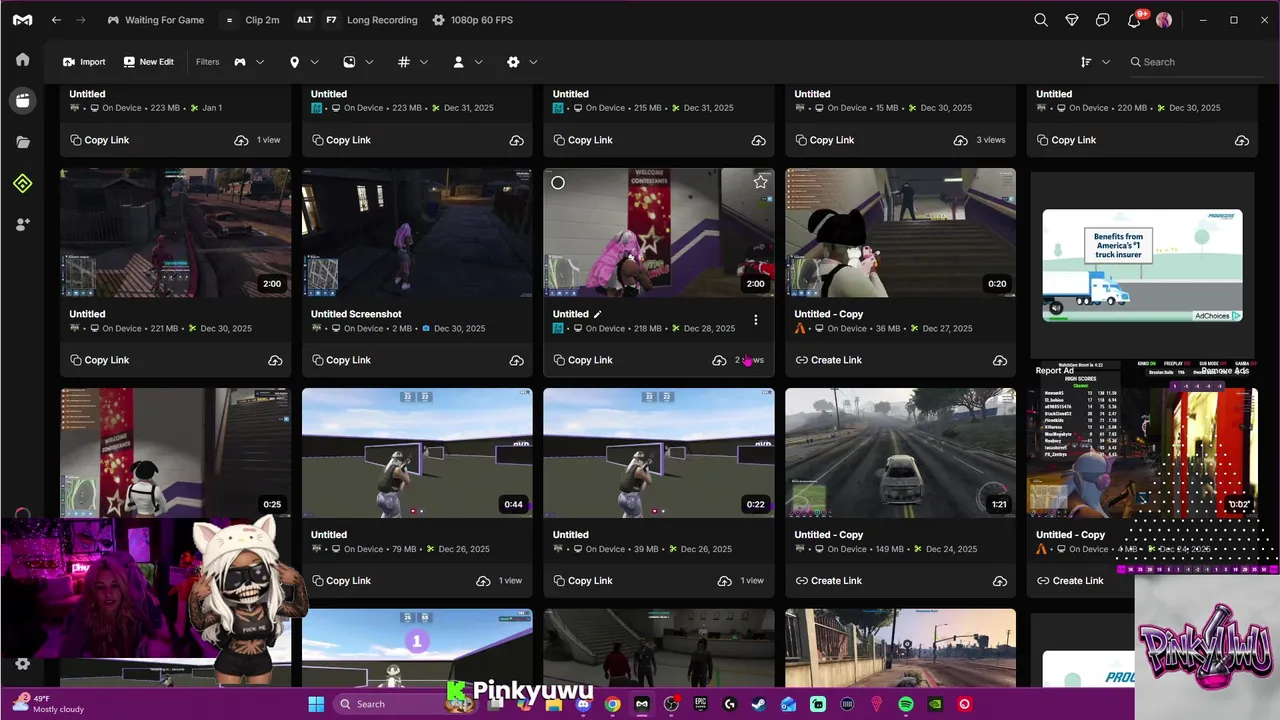Click the Remove Ads link
This screenshot has height=720, width=1280.
tap(1225, 371)
